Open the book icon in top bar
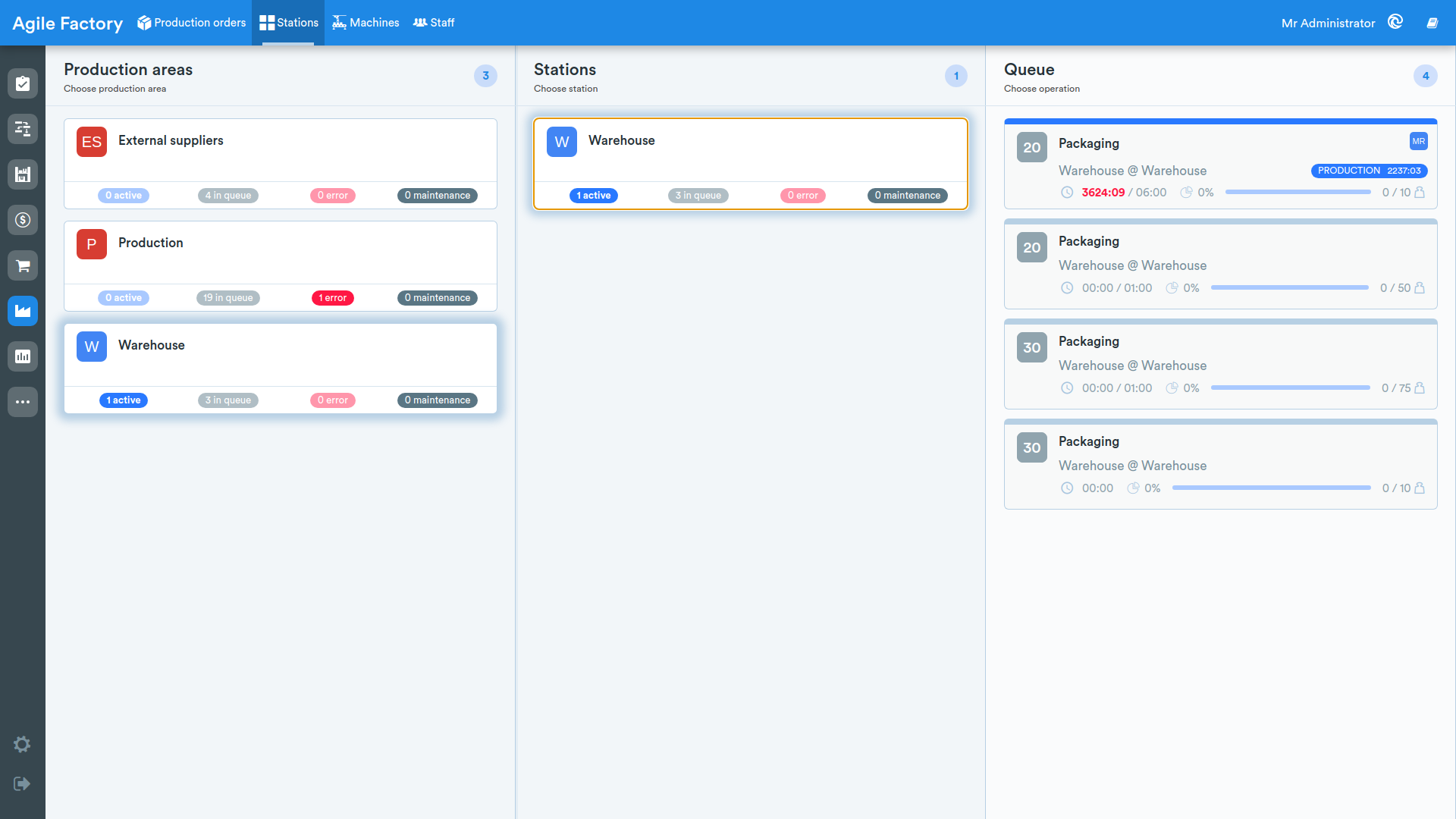 pyautogui.click(x=1432, y=23)
